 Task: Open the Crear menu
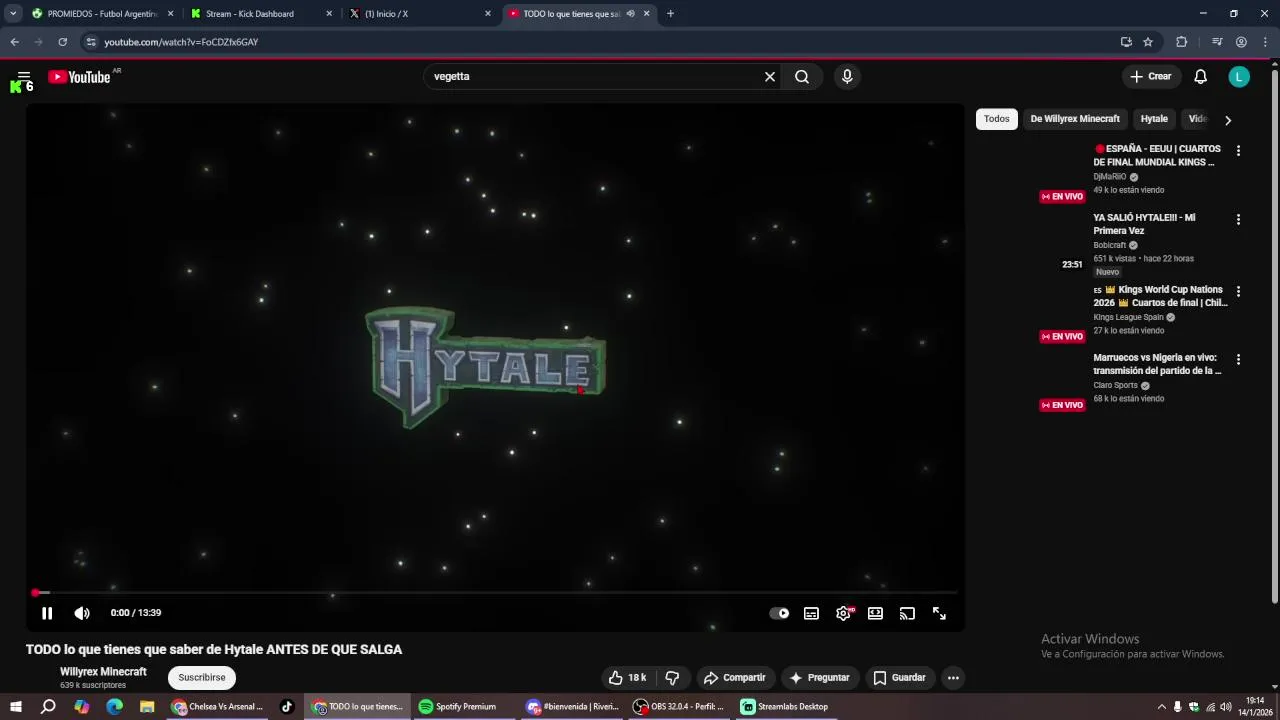click(x=1150, y=77)
